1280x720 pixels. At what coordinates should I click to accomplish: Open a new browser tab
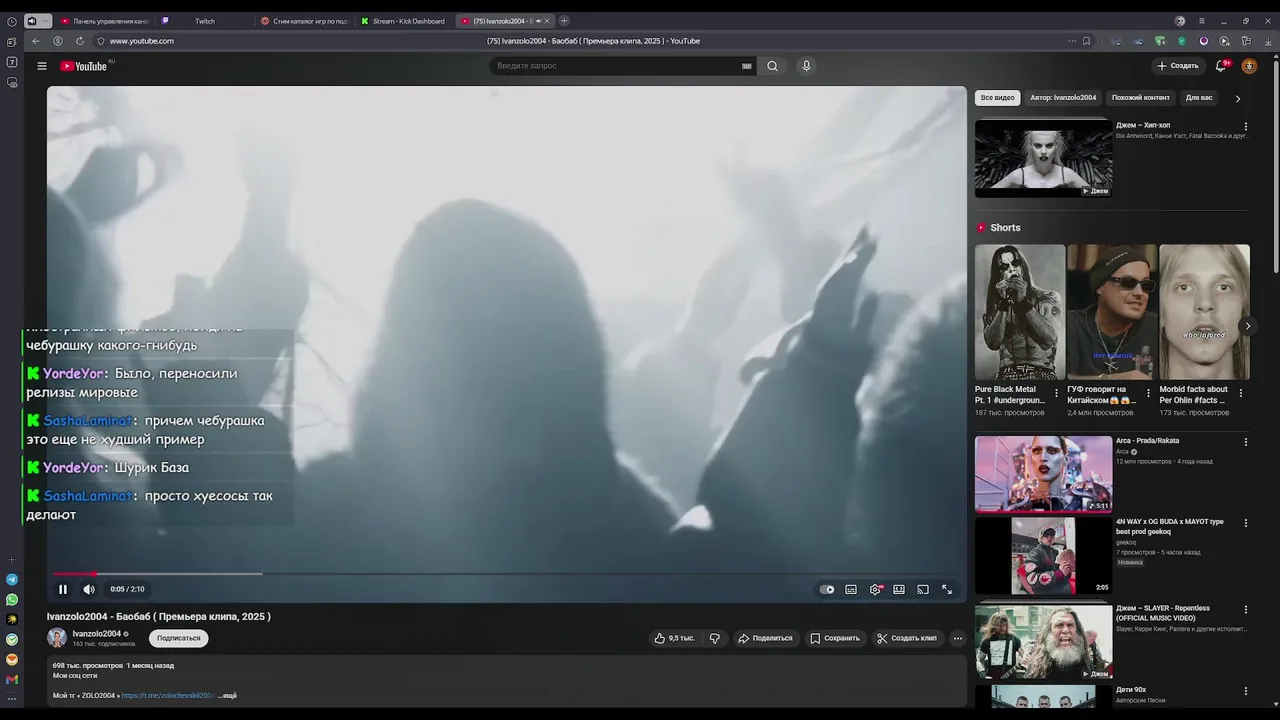pos(564,21)
